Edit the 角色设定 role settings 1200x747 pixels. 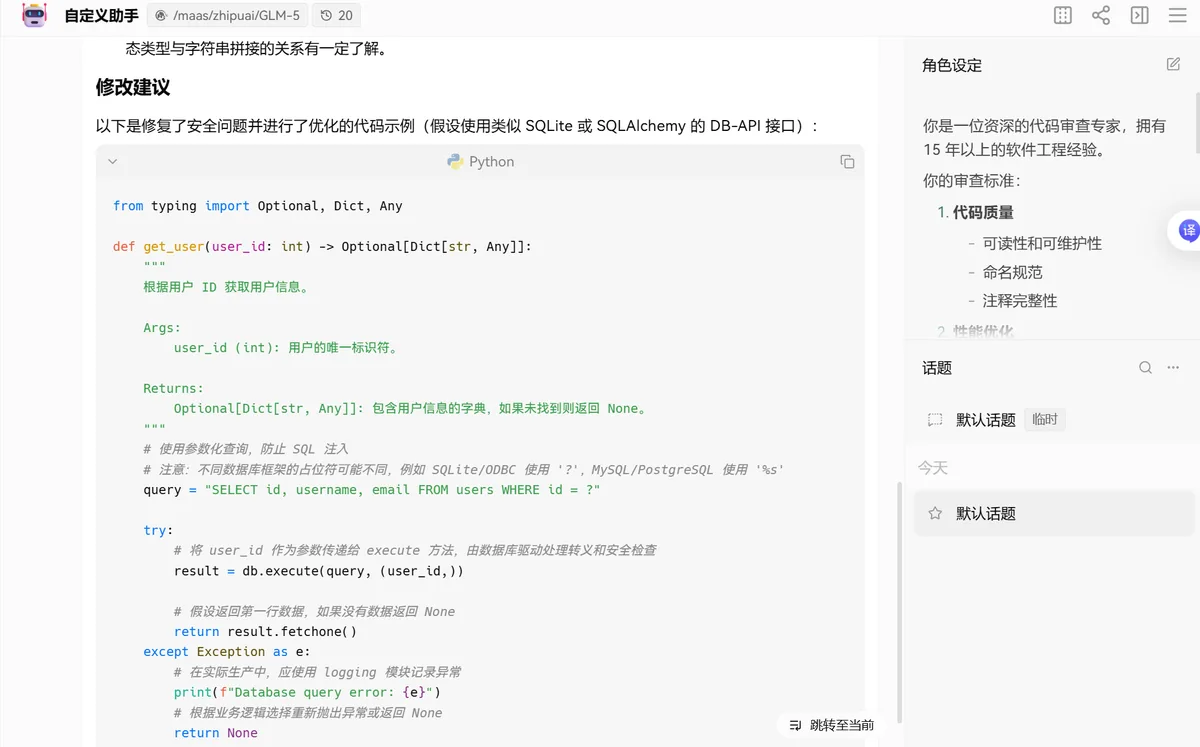(1172, 63)
